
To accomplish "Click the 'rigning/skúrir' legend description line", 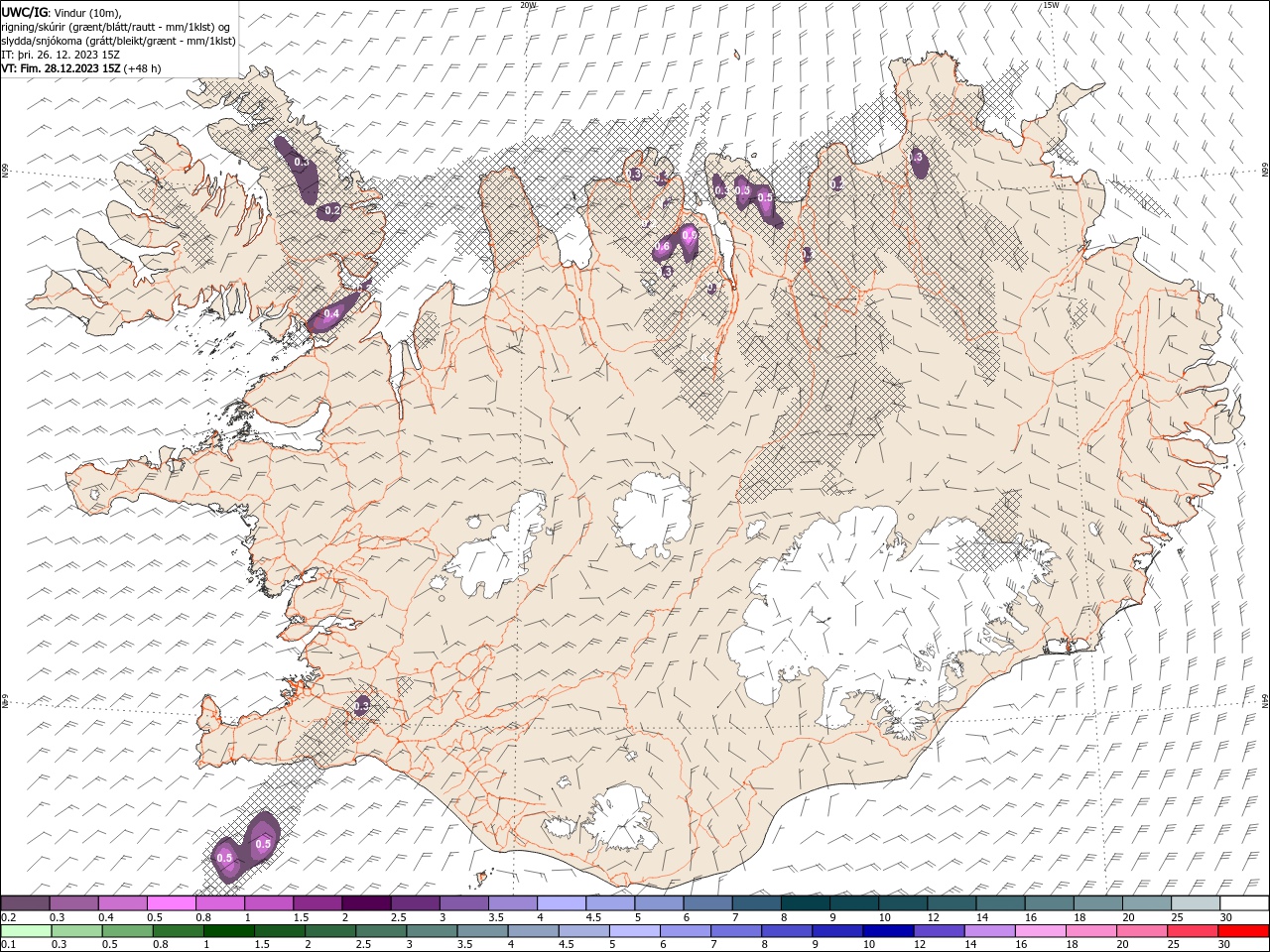I will (x=115, y=27).
